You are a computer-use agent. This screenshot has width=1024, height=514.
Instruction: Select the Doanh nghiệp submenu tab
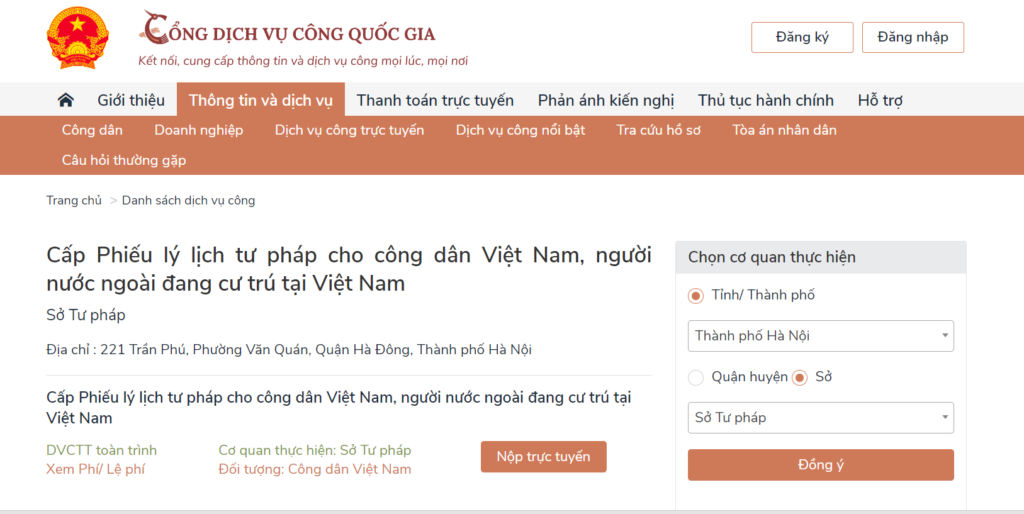[x=198, y=130]
